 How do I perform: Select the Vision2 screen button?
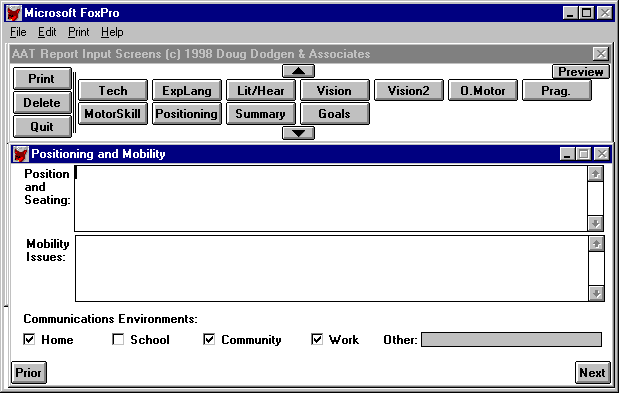409,90
